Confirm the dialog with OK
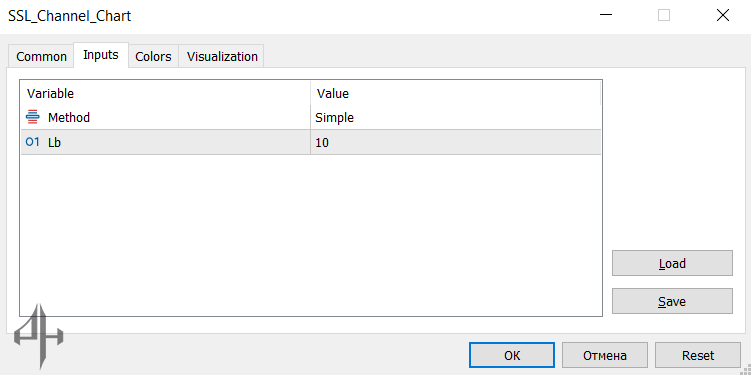The width and height of the screenshot is (751, 375). click(512, 355)
